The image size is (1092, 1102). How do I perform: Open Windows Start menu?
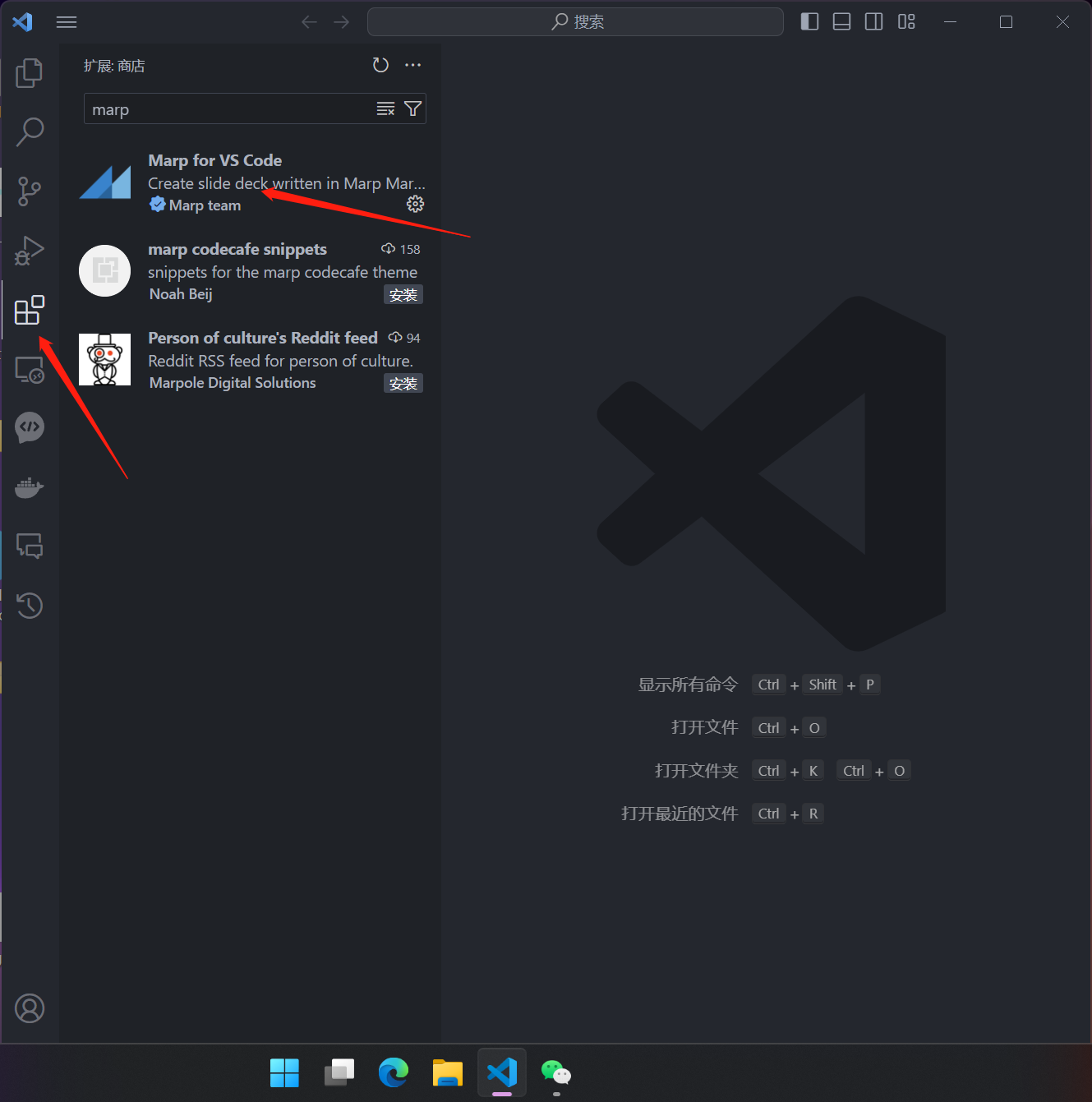(x=284, y=1072)
